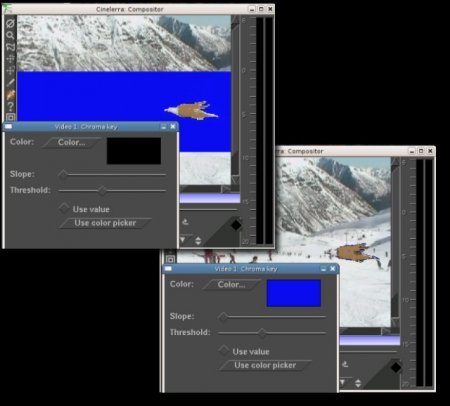
Task: Enable Use value in blue-swatch Chroma key
Action: tap(224, 350)
